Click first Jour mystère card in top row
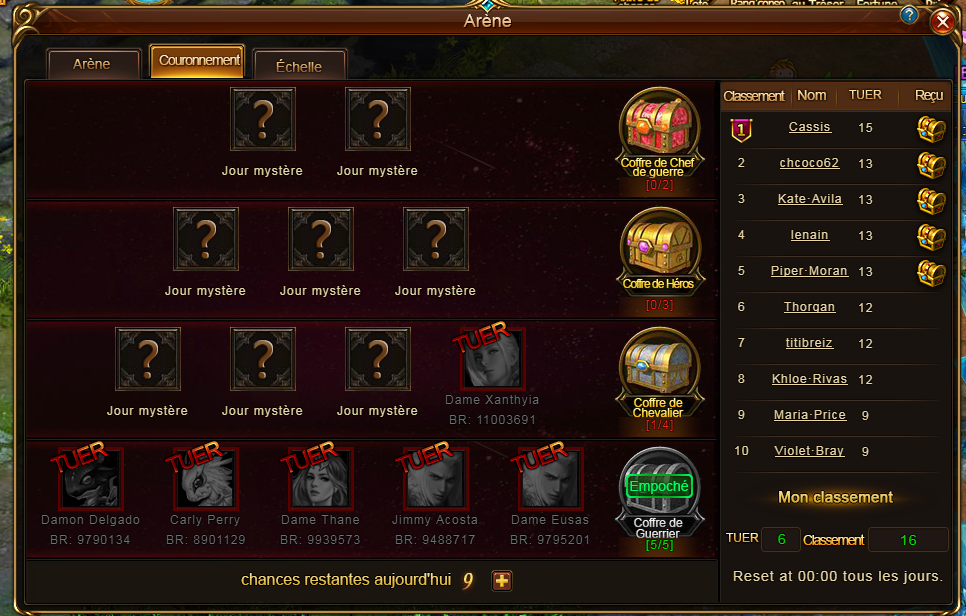 click(262, 119)
